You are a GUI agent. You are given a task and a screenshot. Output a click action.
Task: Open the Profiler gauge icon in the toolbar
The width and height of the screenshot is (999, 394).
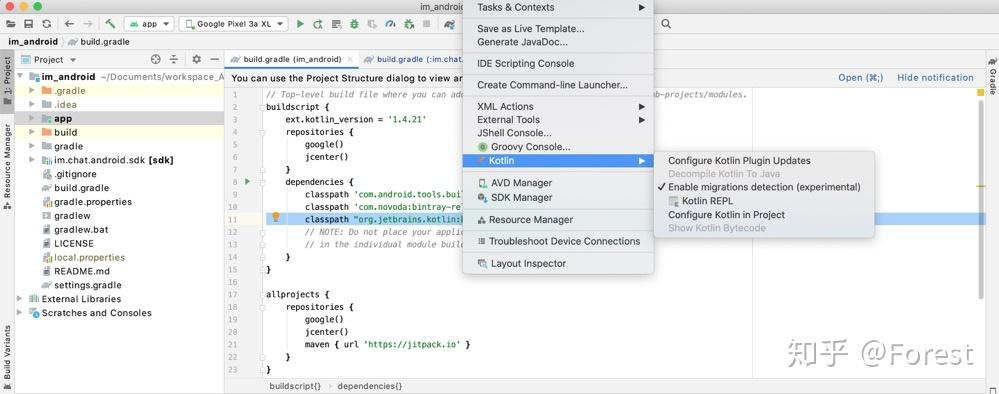pyautogui.click(x=391, y=24)
